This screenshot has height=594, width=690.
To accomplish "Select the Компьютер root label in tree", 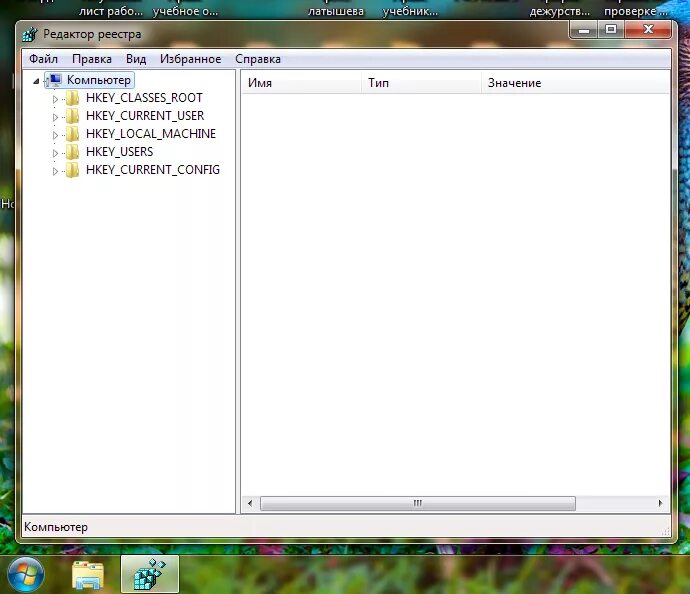I will (99, 80).
